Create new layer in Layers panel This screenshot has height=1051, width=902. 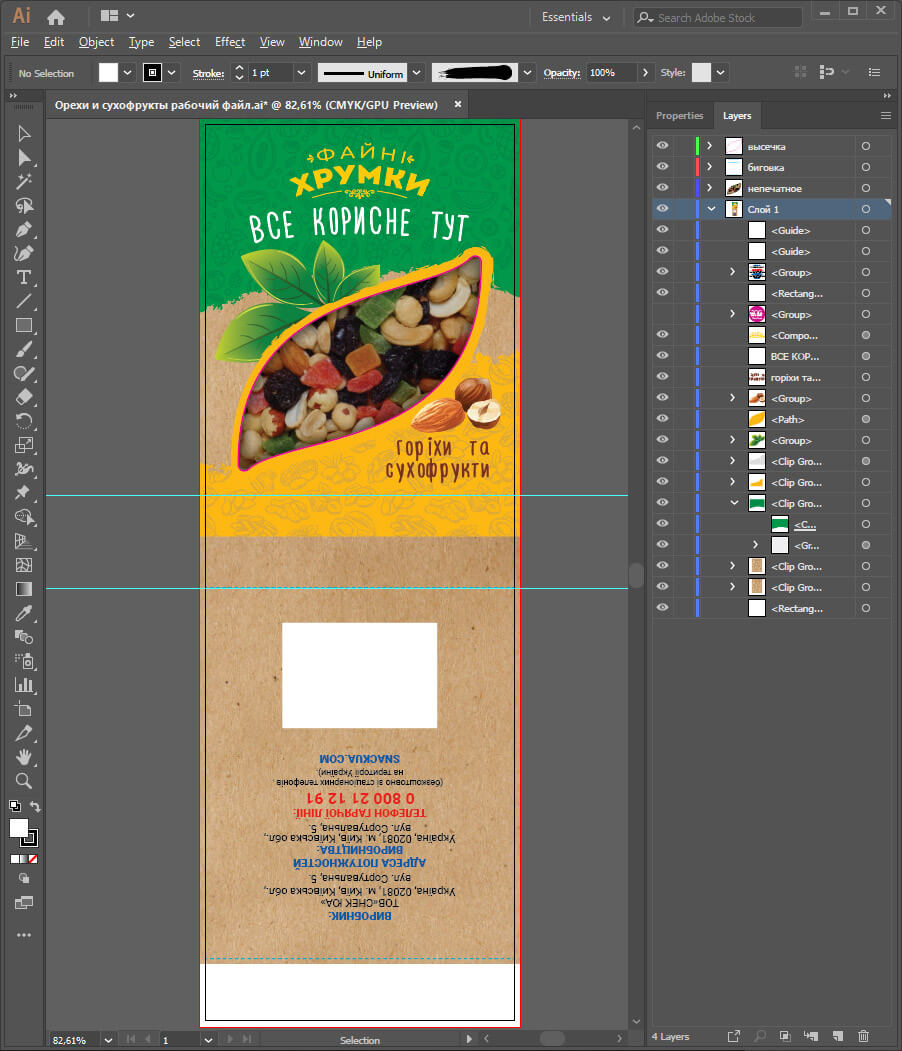point(838,1036)
